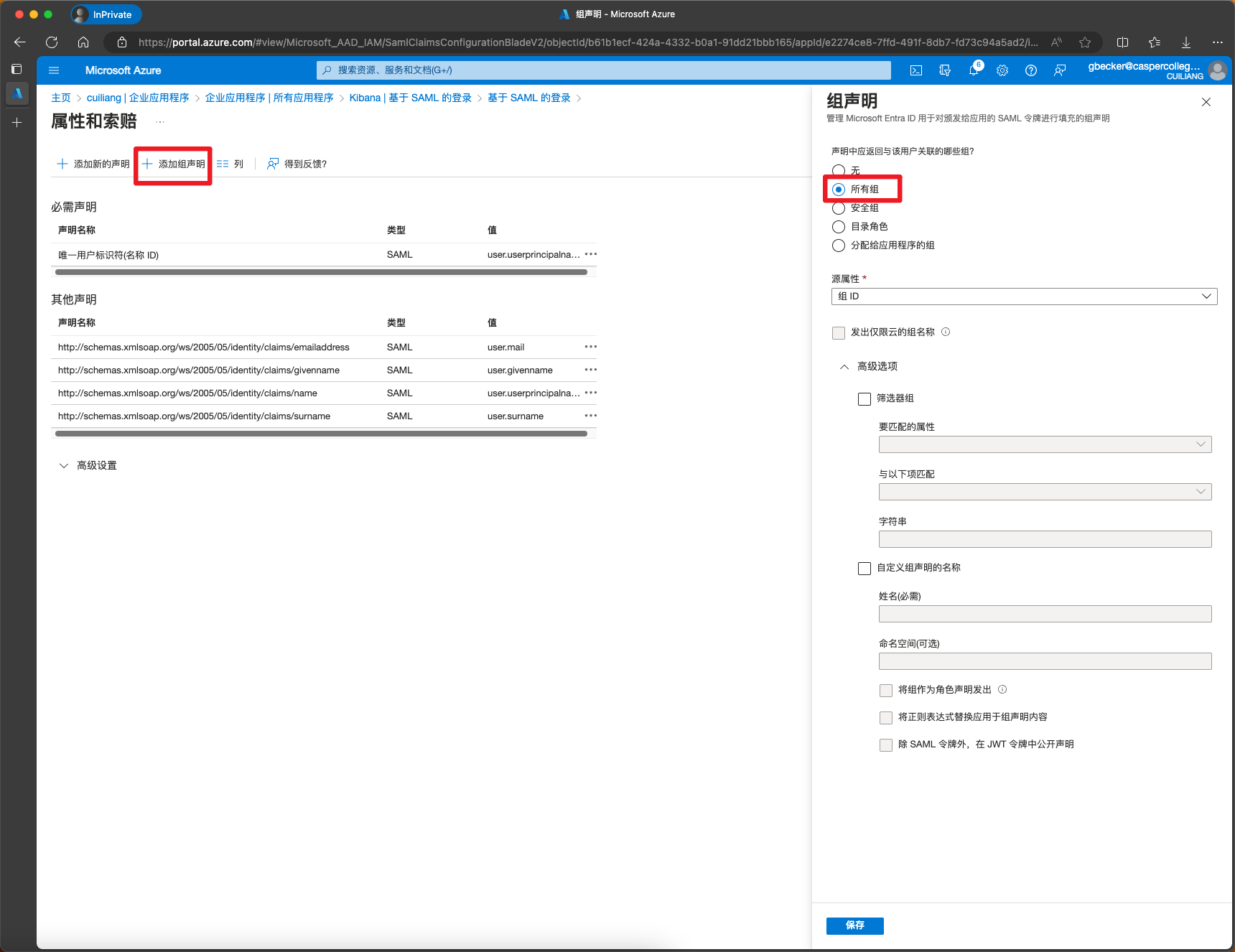Screen dimensions: 1235x952
Task: Click the 命名空间(可选) input field
Action: (1045, 661)
